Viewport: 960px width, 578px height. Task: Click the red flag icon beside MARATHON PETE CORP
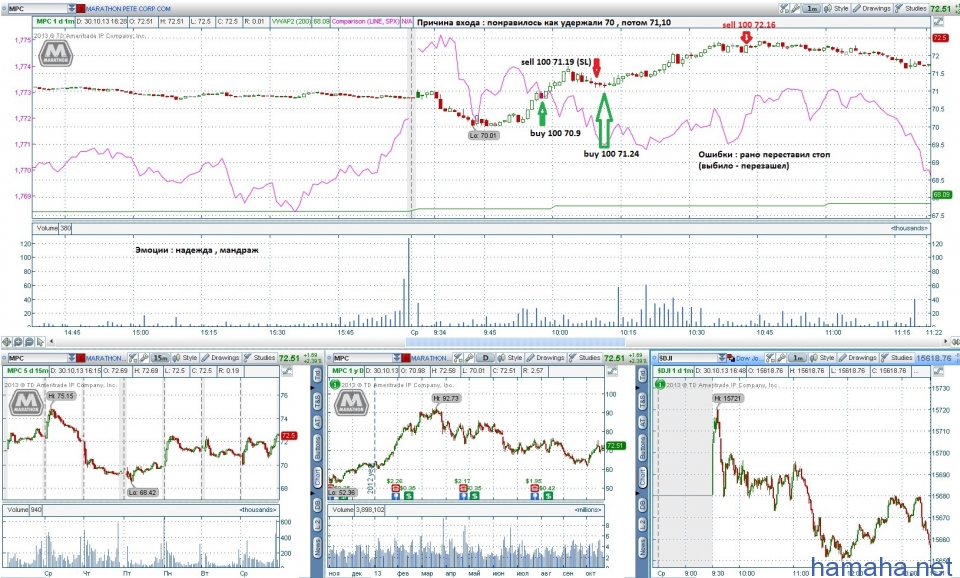tap(81, 9)
